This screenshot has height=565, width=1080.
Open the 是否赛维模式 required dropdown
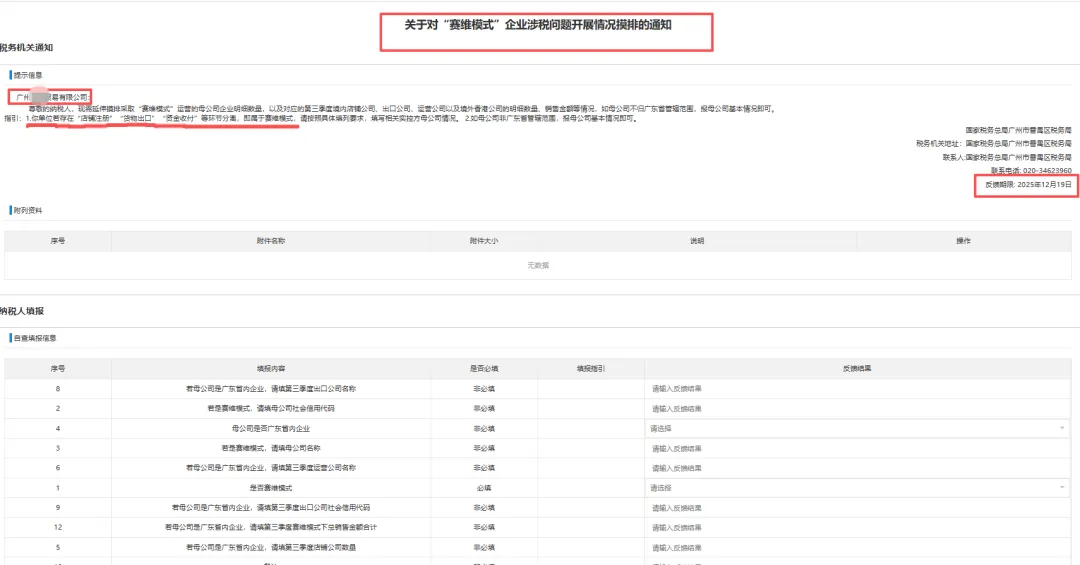point(858,488)
